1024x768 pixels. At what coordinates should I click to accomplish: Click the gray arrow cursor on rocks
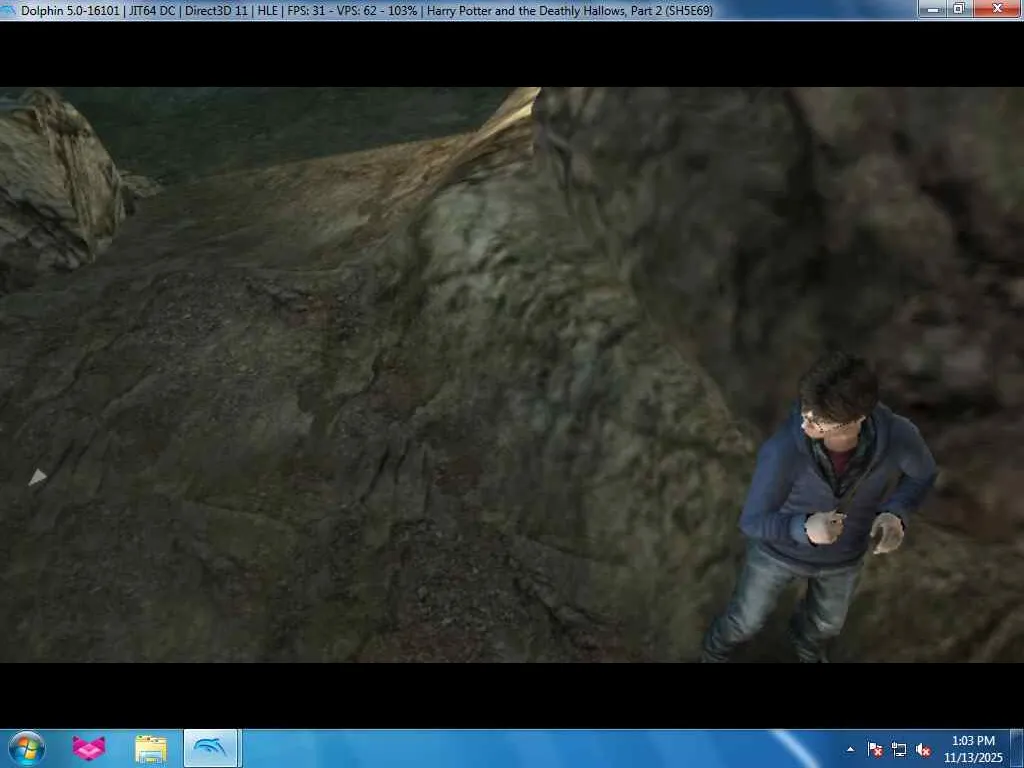(x=37, y=477)
